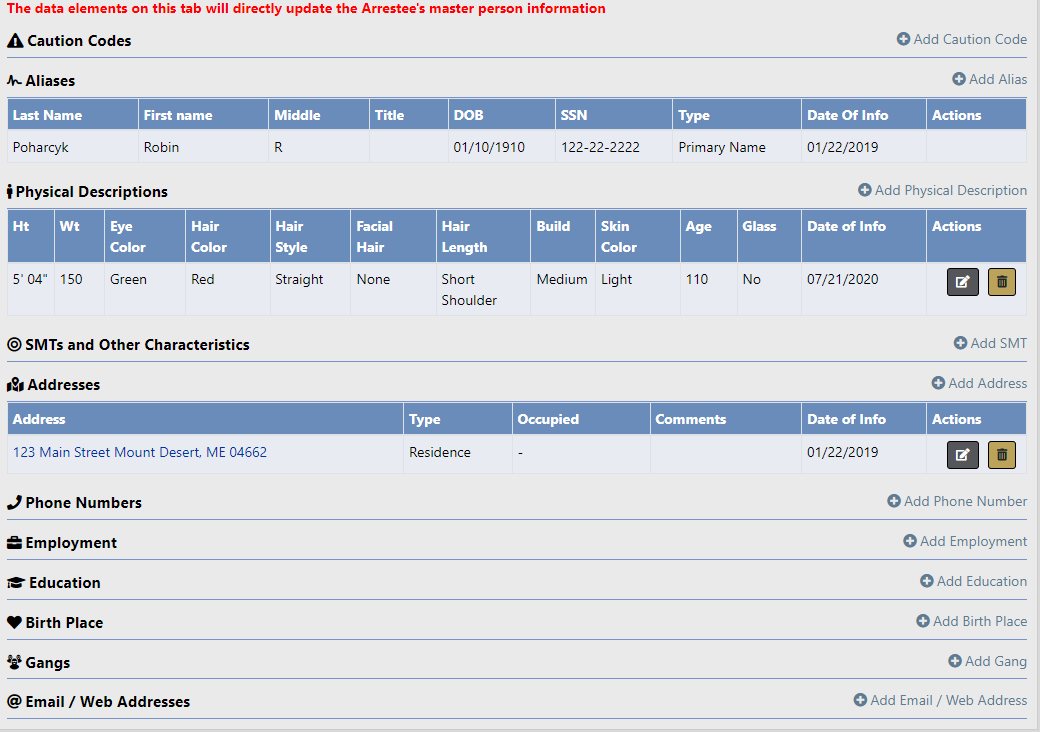Viewport: 1040px width, 732px height.
Task: Click the Hair Color column header
Action: pyautogui.click(x=209, y=236)
